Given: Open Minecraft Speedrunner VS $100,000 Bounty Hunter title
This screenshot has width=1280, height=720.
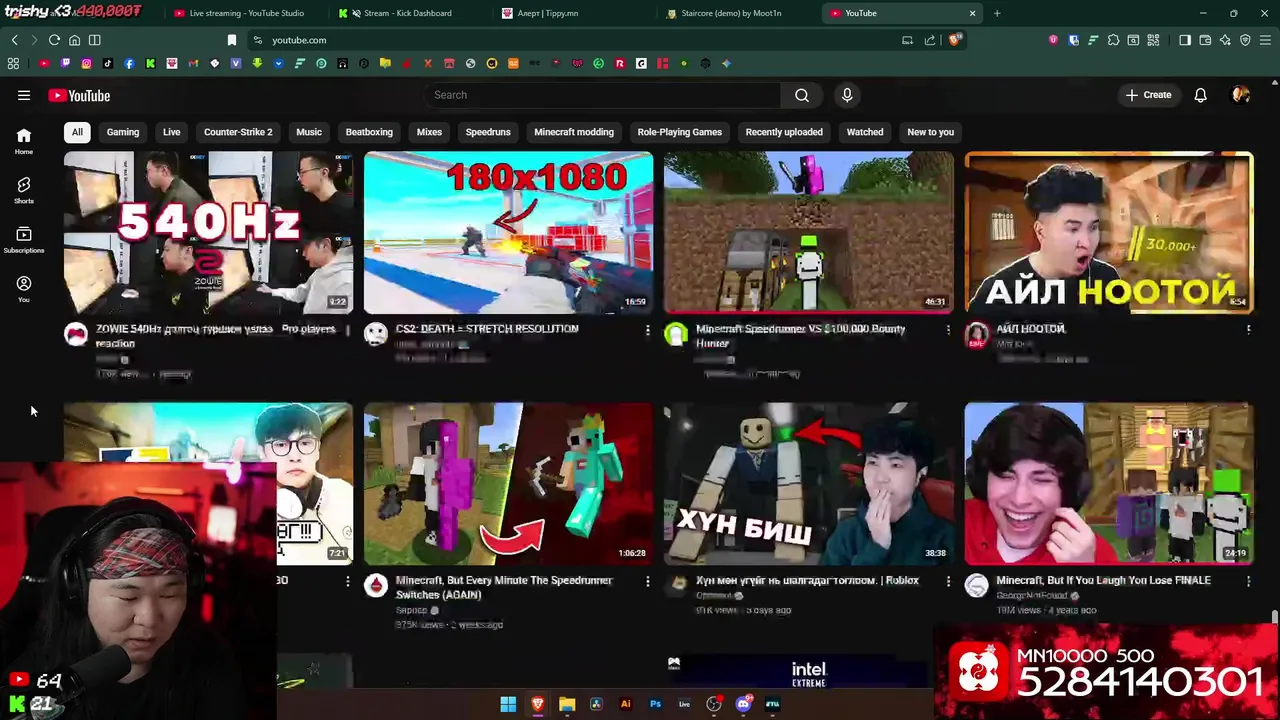Looking at the screenshot, I should (x=800, y=336).
